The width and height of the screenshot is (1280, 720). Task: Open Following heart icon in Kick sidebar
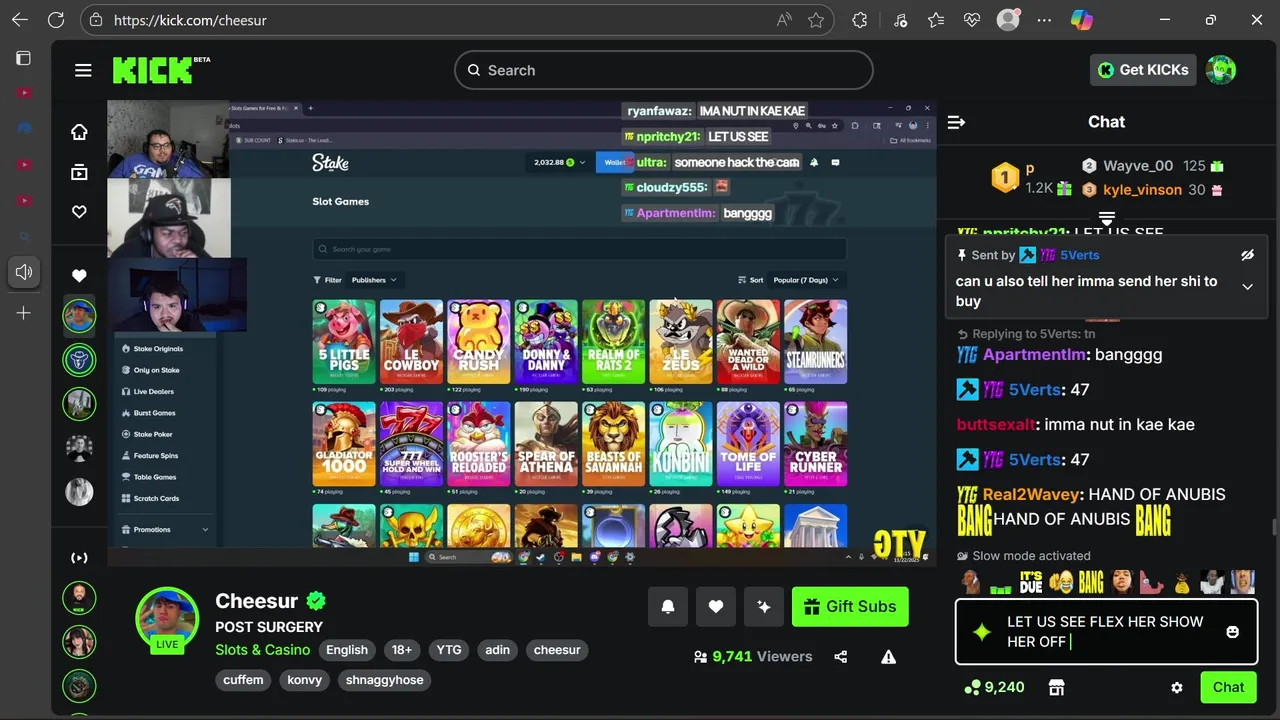(79, 212)
